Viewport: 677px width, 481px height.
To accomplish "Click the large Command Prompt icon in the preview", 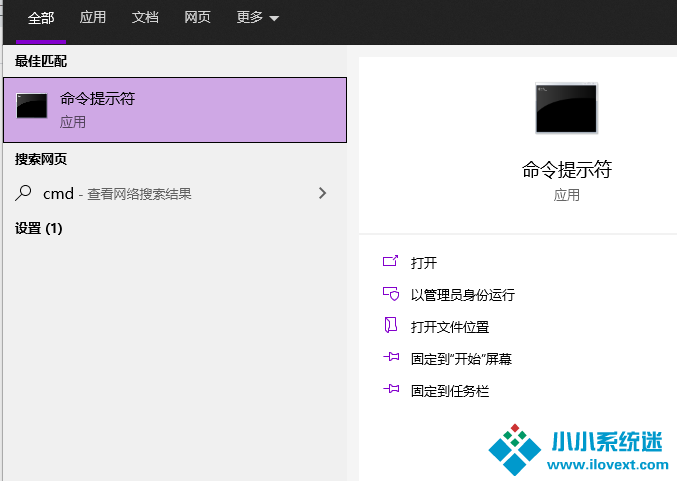I will pyautogui.click(x=566, y=108).
